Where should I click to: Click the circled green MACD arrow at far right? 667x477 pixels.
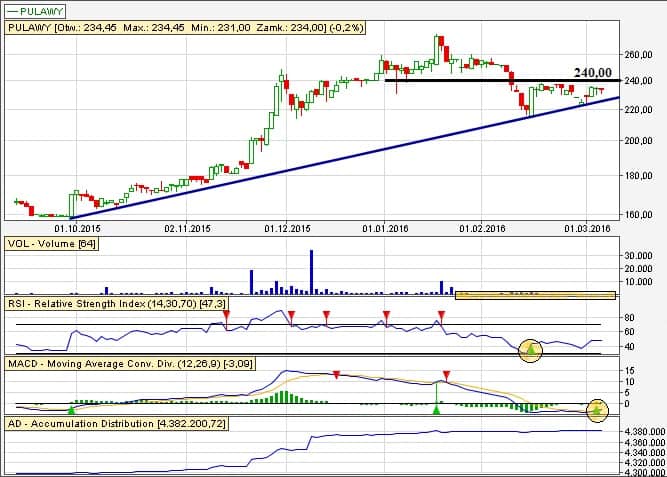pyautogui.click(x=597, y=409)
